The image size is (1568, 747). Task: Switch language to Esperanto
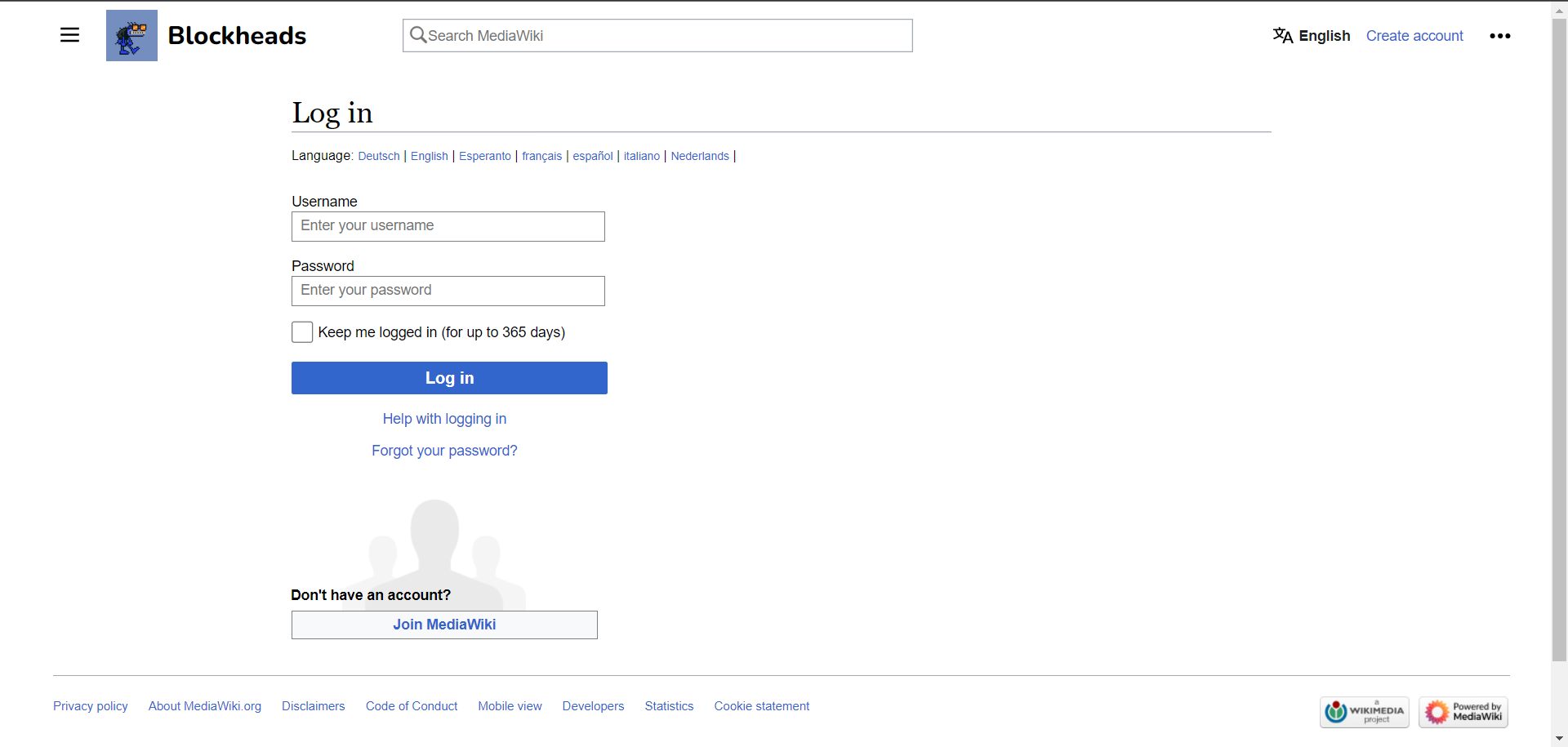(x=485, y=156)
